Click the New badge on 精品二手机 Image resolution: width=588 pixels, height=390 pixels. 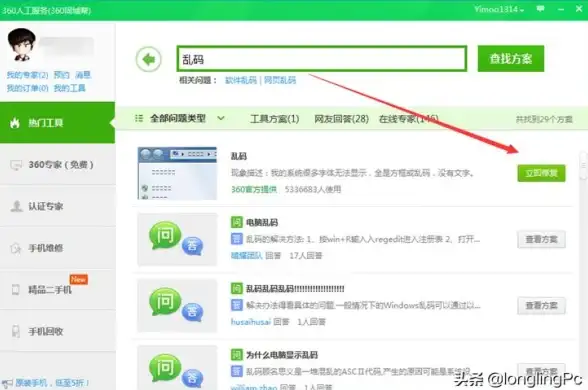(x=79, y=279)
